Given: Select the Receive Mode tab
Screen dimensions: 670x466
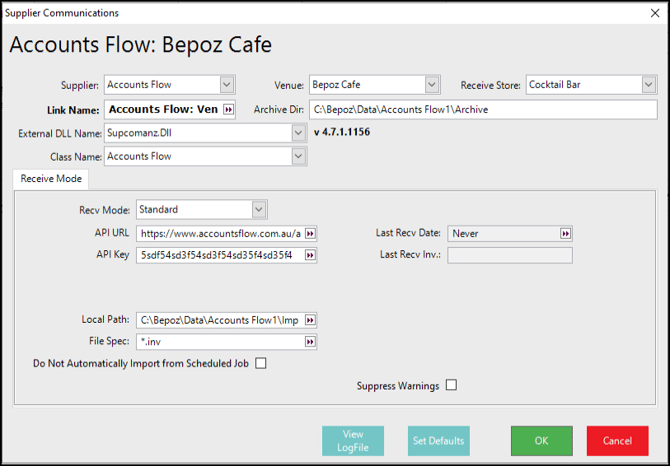Looking at the screenshot, I should [51, 179].
